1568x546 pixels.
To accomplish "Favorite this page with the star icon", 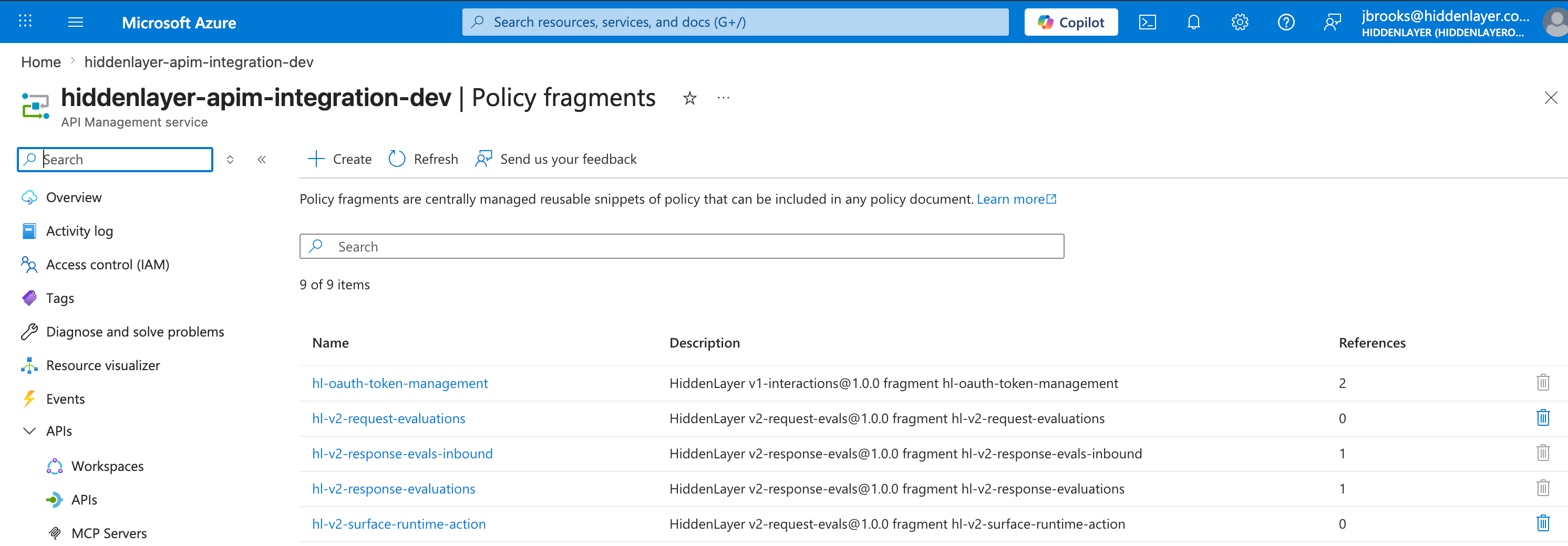I will (689, 98).
